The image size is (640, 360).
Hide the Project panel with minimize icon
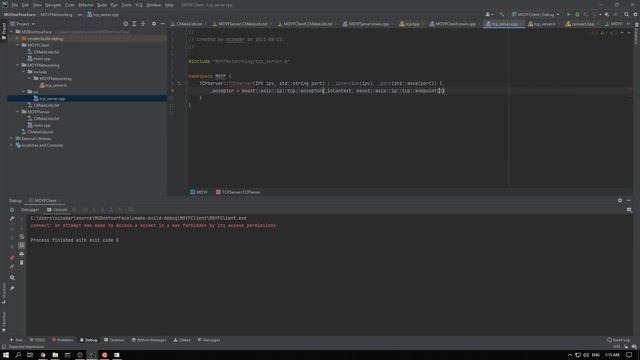coord(162,24)
